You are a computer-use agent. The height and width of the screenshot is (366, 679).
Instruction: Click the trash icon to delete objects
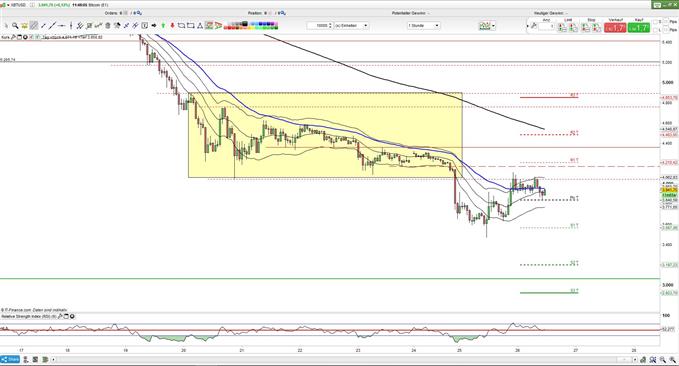click(108, 26)
